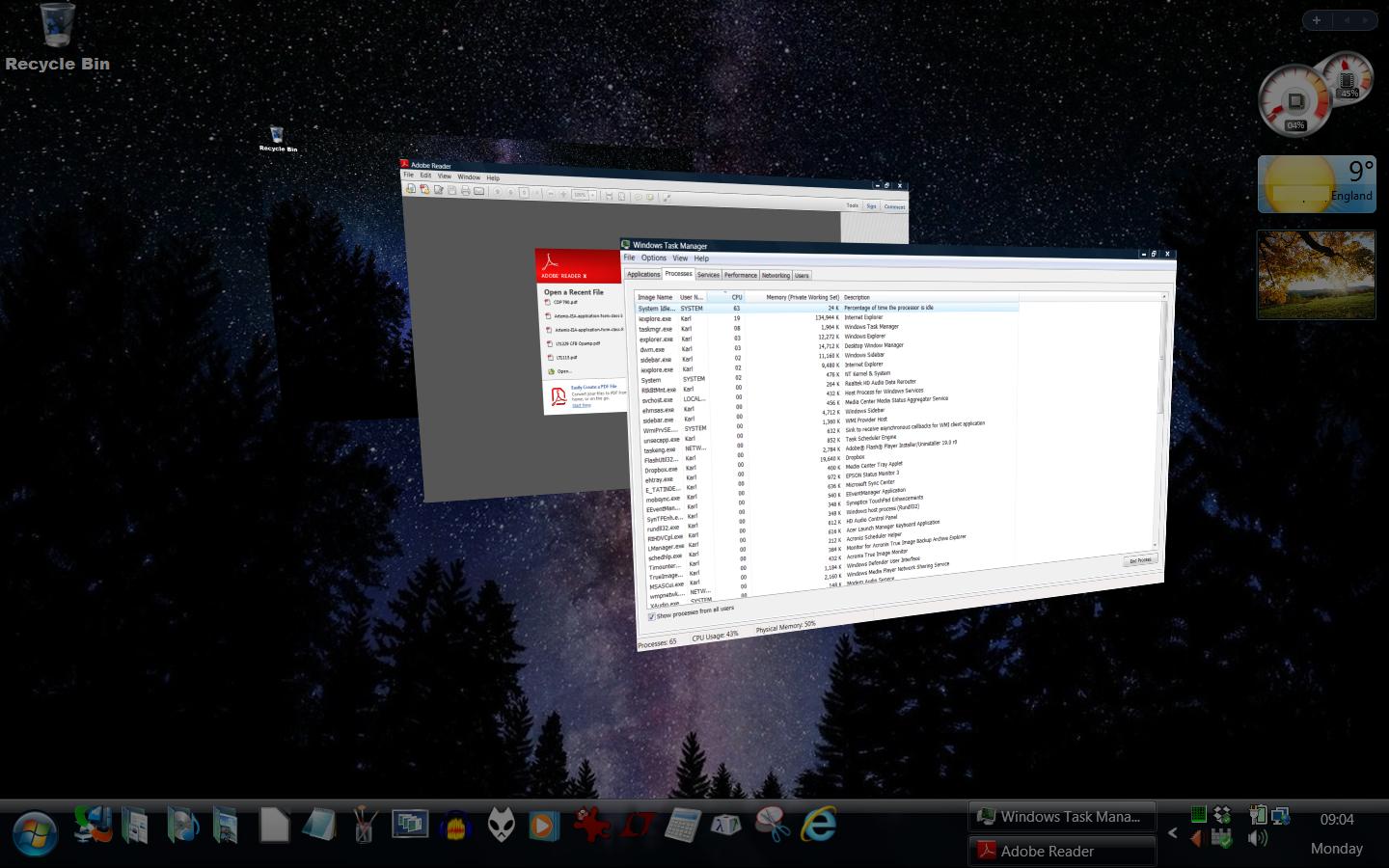Click the power plug battery tray icon

coord(1257,816)
